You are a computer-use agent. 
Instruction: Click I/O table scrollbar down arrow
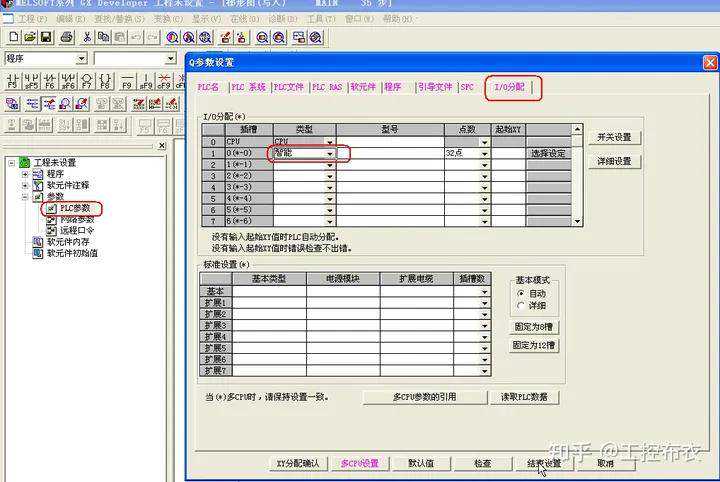coord(577,221)
